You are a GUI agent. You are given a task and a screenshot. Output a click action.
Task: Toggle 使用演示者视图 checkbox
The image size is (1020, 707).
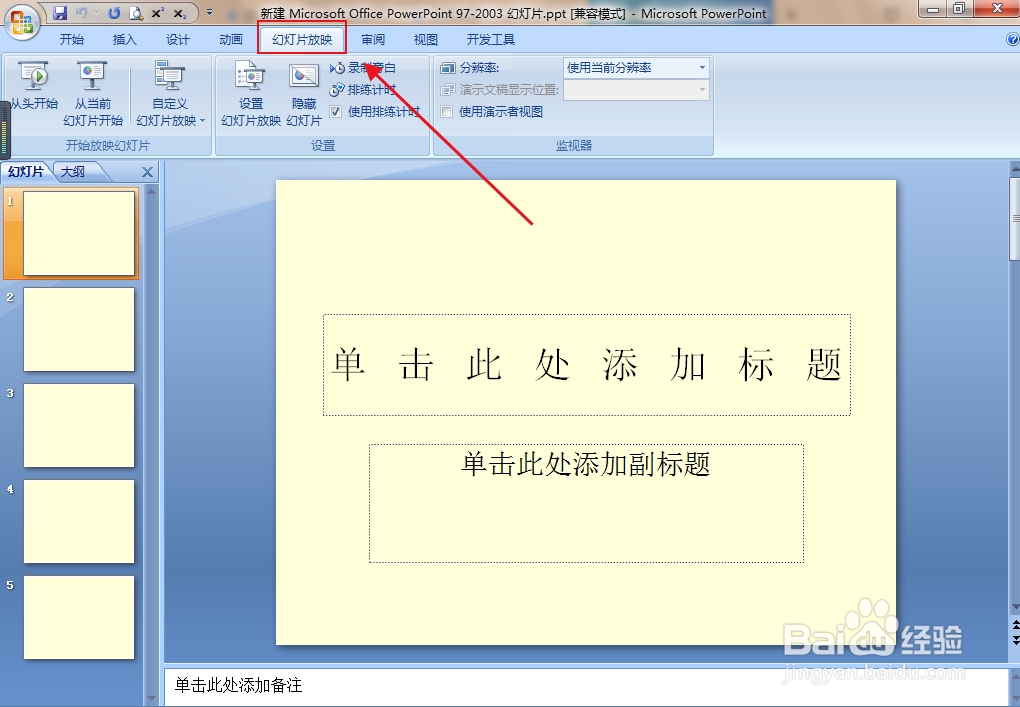447,112
